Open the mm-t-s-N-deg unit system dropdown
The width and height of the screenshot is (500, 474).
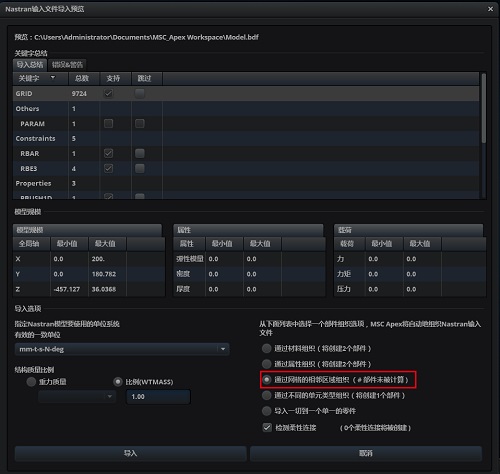click(122, 349)
